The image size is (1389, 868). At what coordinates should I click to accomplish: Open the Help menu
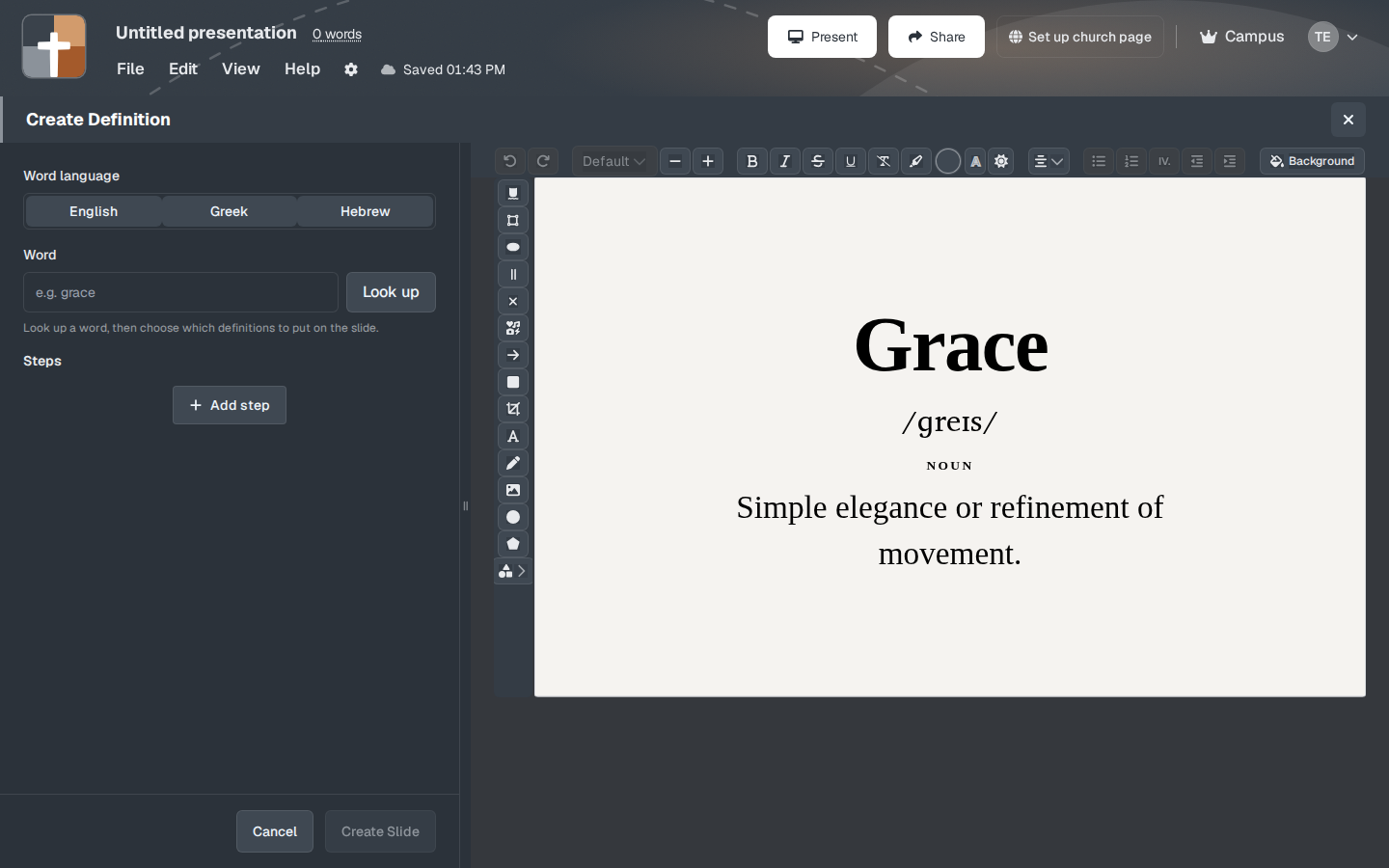click(x=302, y=68)
